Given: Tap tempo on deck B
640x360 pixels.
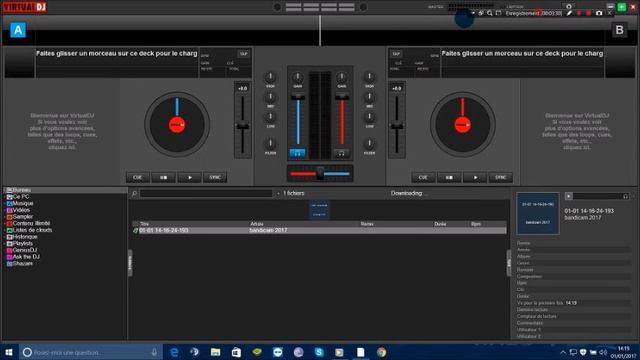Looking at the screenshot, I should [x=396, y=54].
